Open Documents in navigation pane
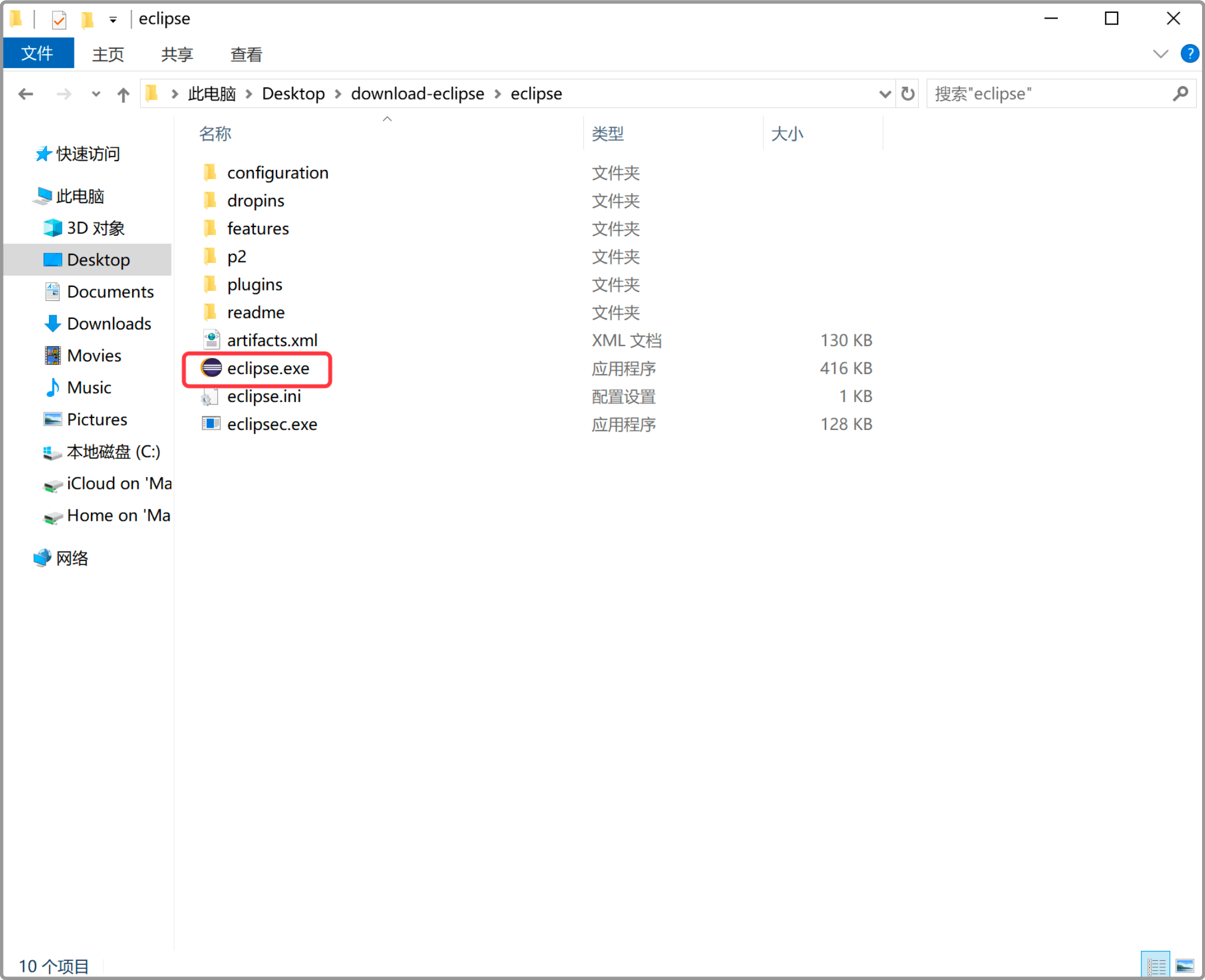The height and width of the screenshot is (980, 1205). point(99,292)
